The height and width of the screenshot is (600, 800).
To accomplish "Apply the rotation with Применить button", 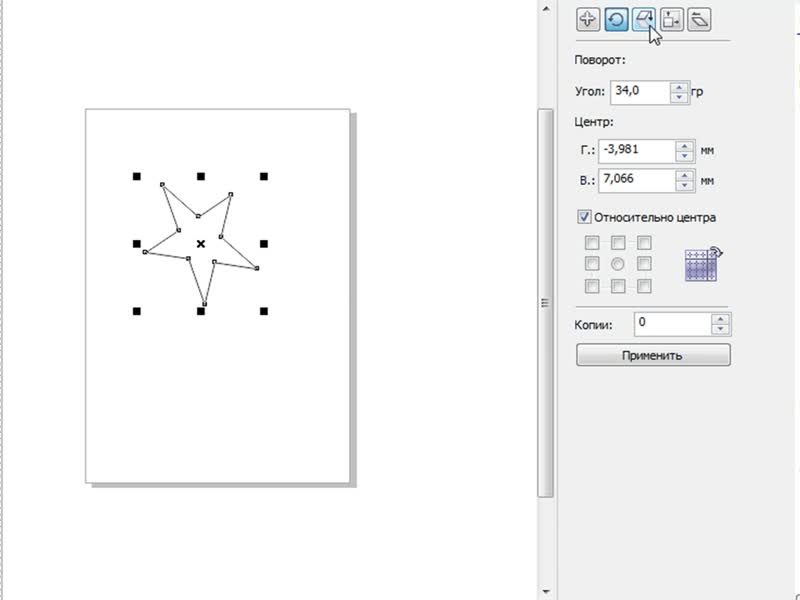I will [653, 355].
